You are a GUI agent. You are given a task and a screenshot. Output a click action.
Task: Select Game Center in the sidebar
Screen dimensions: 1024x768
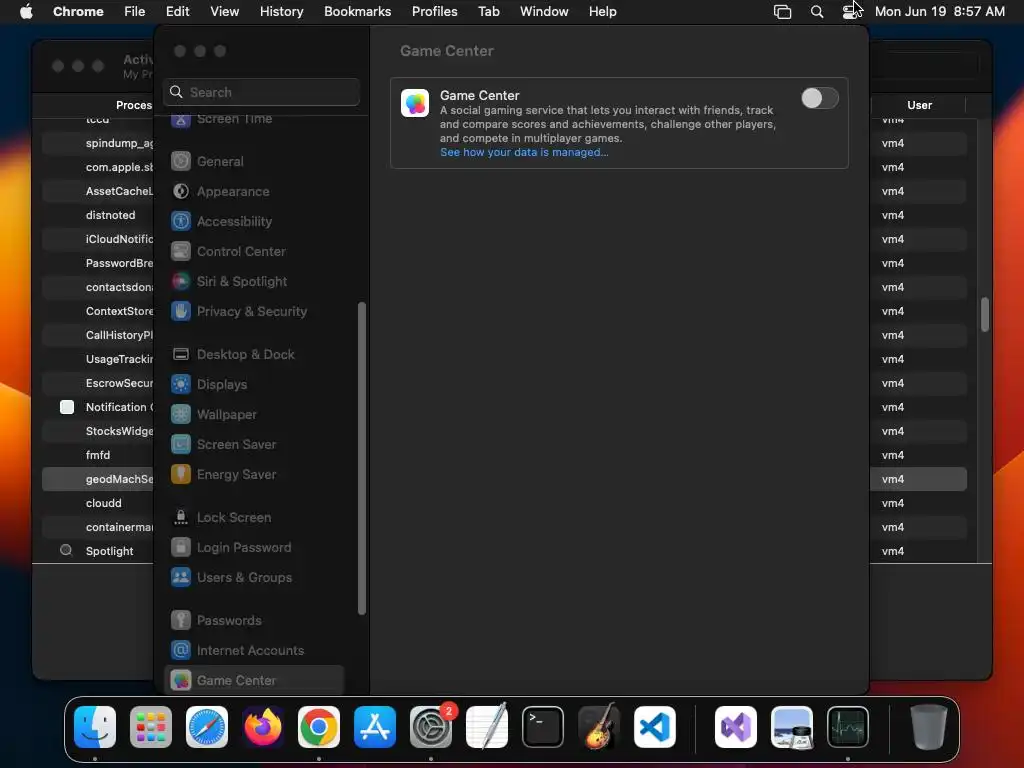click(x=255, y=680)
